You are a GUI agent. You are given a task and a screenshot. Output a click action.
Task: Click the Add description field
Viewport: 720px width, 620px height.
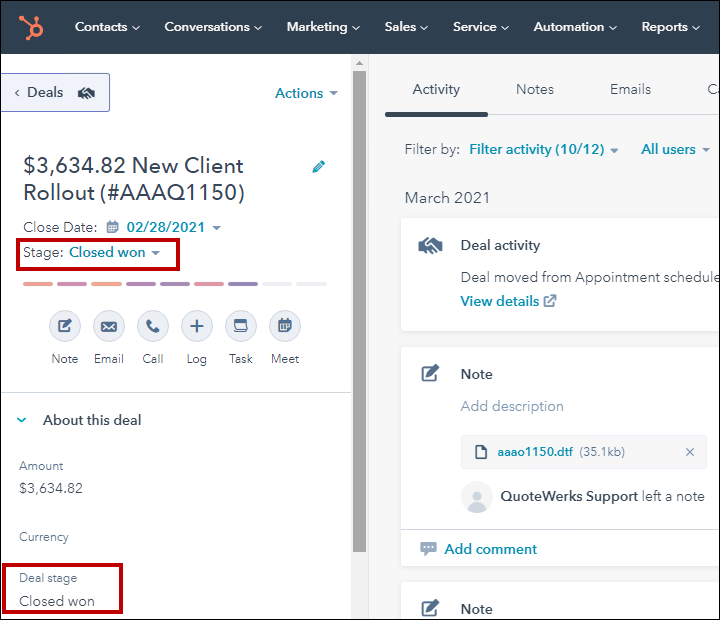[512, 406]
